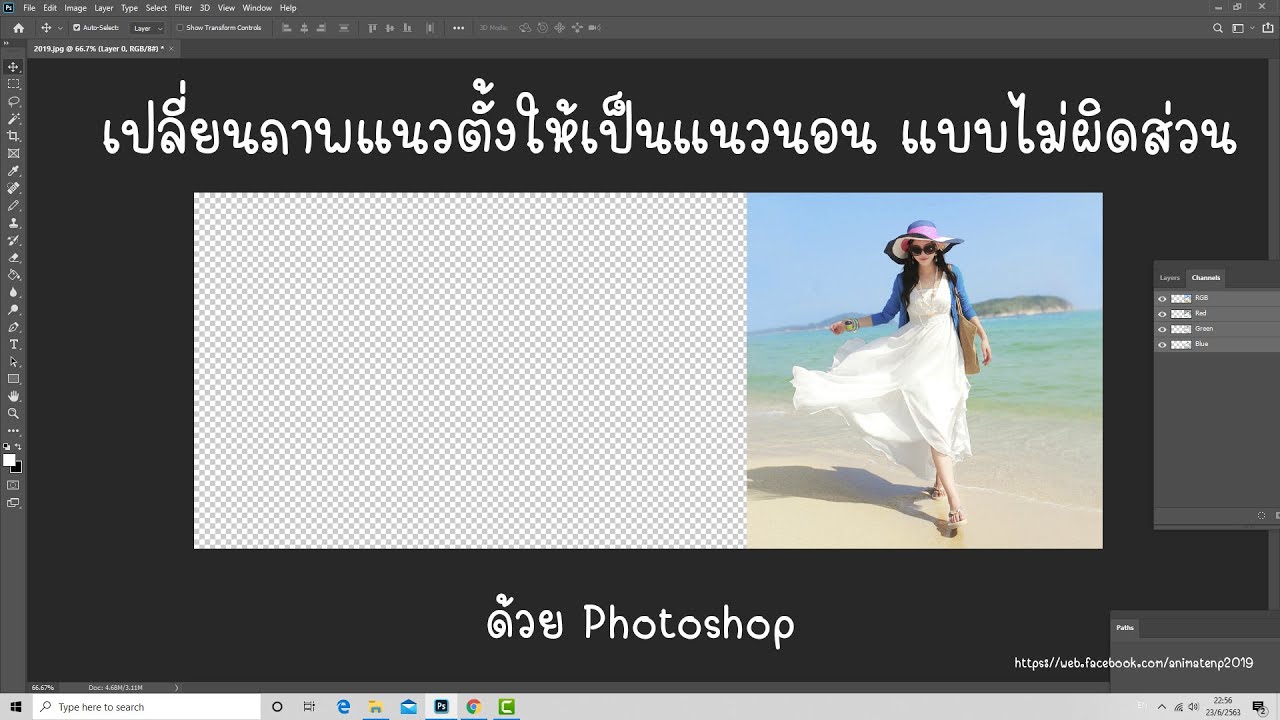Toggle the Auto-Select checkbox
Image resolution: width=1280 pixels, height=720 pixels.
click(x=77, y=28)
